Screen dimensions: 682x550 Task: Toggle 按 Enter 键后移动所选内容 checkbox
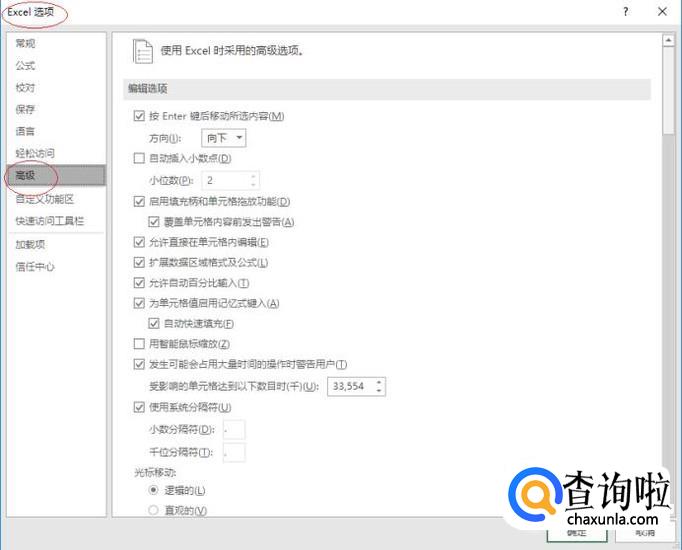[x=139, y=116]
